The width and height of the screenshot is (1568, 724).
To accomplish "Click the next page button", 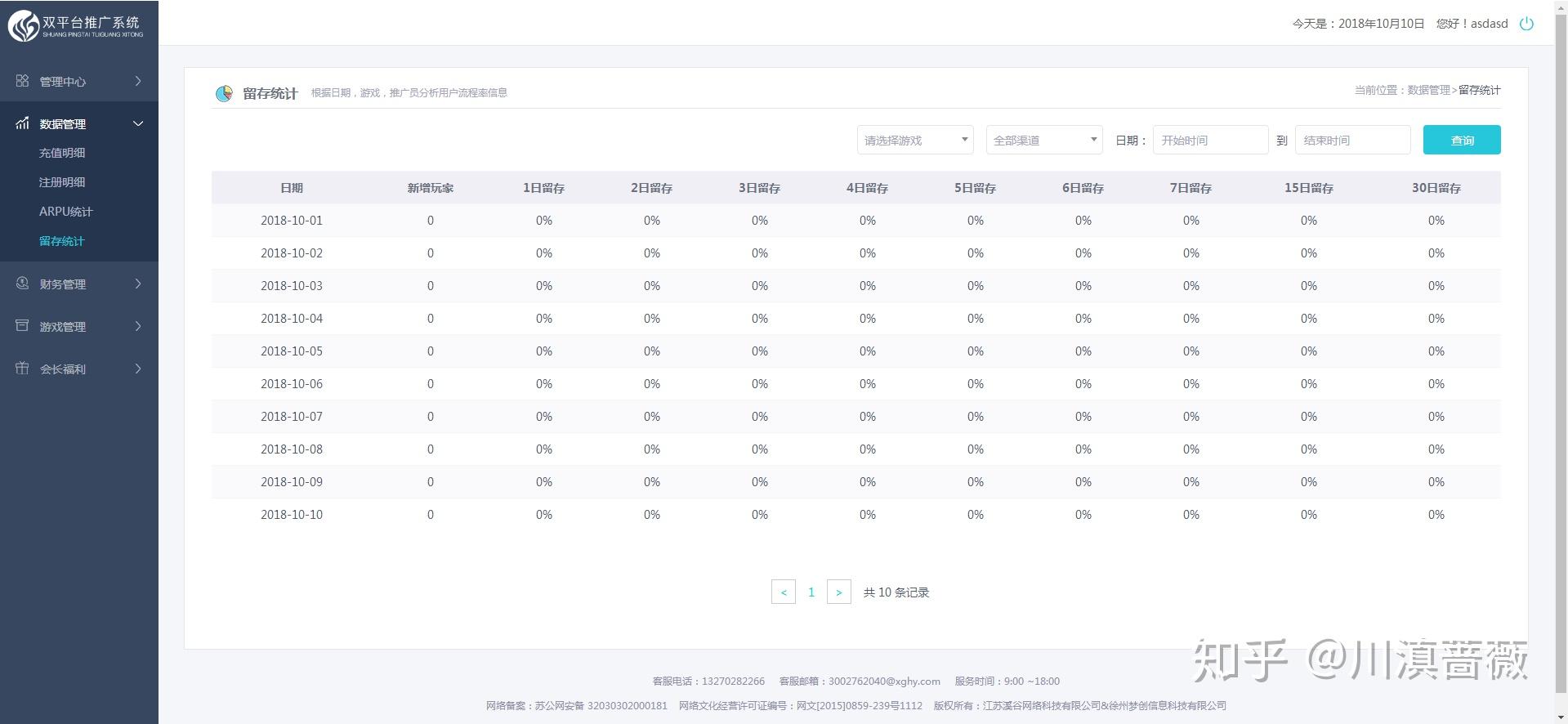I will pos(839,592).
